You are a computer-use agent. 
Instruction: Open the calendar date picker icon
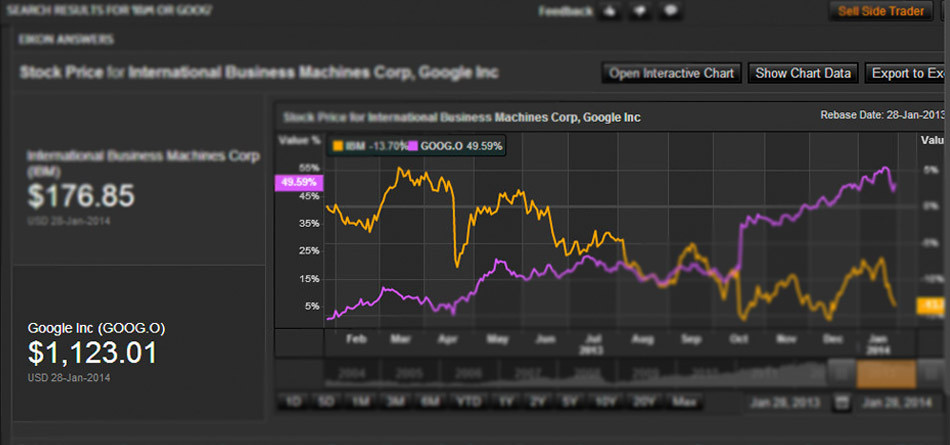[x=842, y=403]
